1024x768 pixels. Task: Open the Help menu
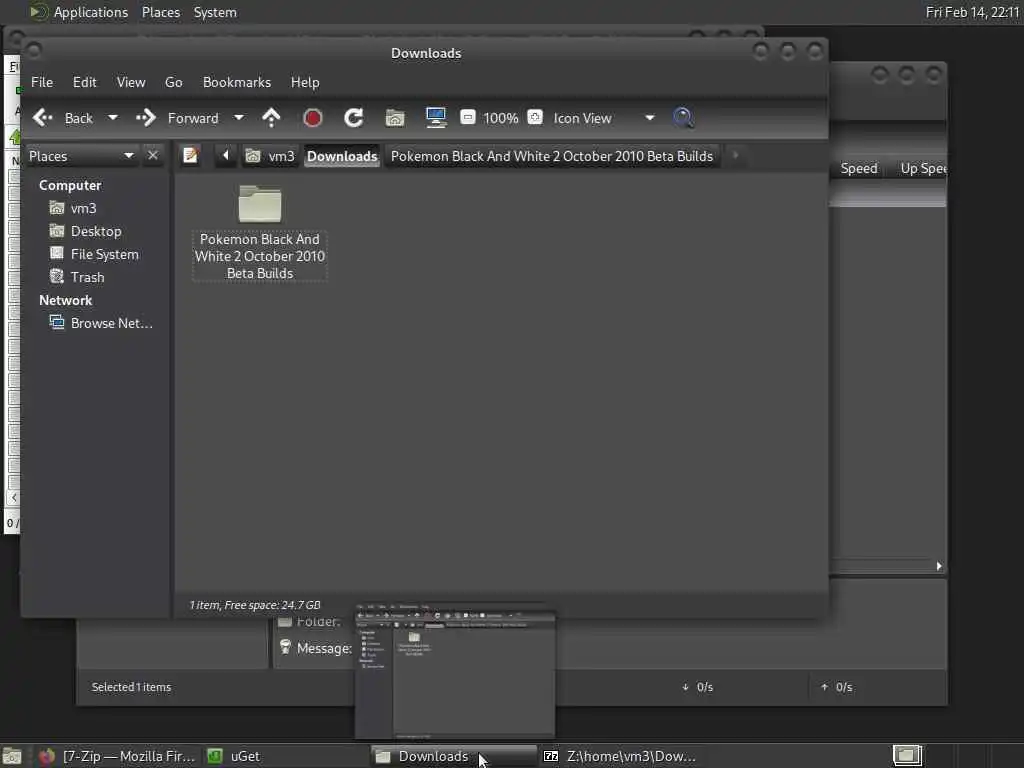305,82
